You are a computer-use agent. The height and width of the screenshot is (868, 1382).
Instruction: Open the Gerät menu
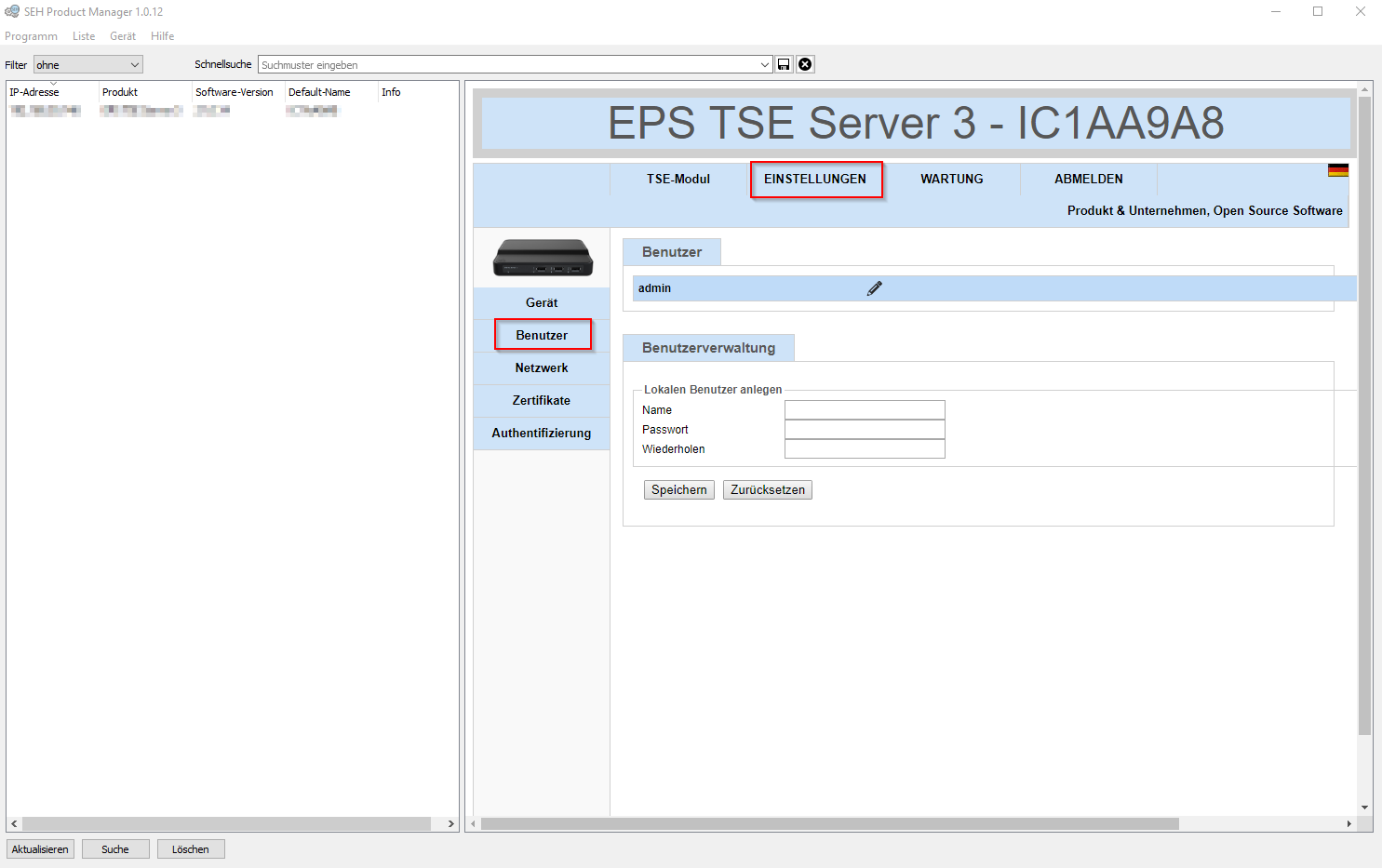point(122,36)
